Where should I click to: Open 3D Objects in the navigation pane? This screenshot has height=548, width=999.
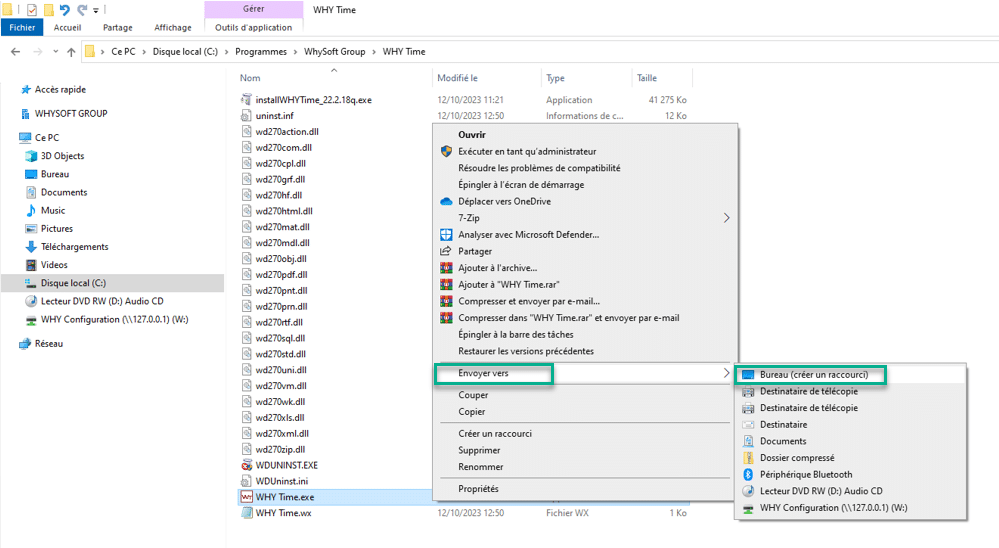click(x=62, y=155)
